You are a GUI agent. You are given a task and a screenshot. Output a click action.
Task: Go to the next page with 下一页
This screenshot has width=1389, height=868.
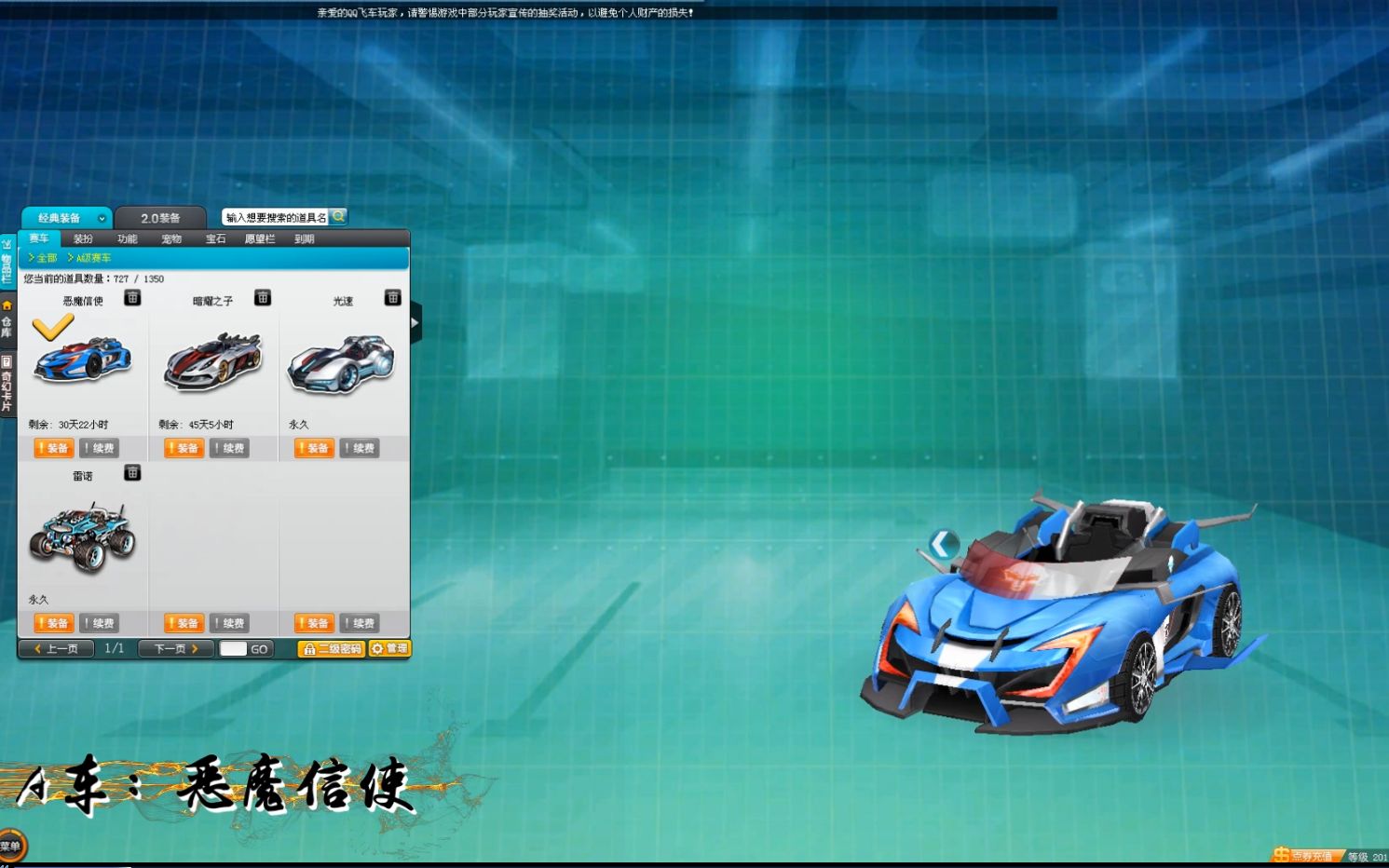pyautogui.click(x=176, y=649)
